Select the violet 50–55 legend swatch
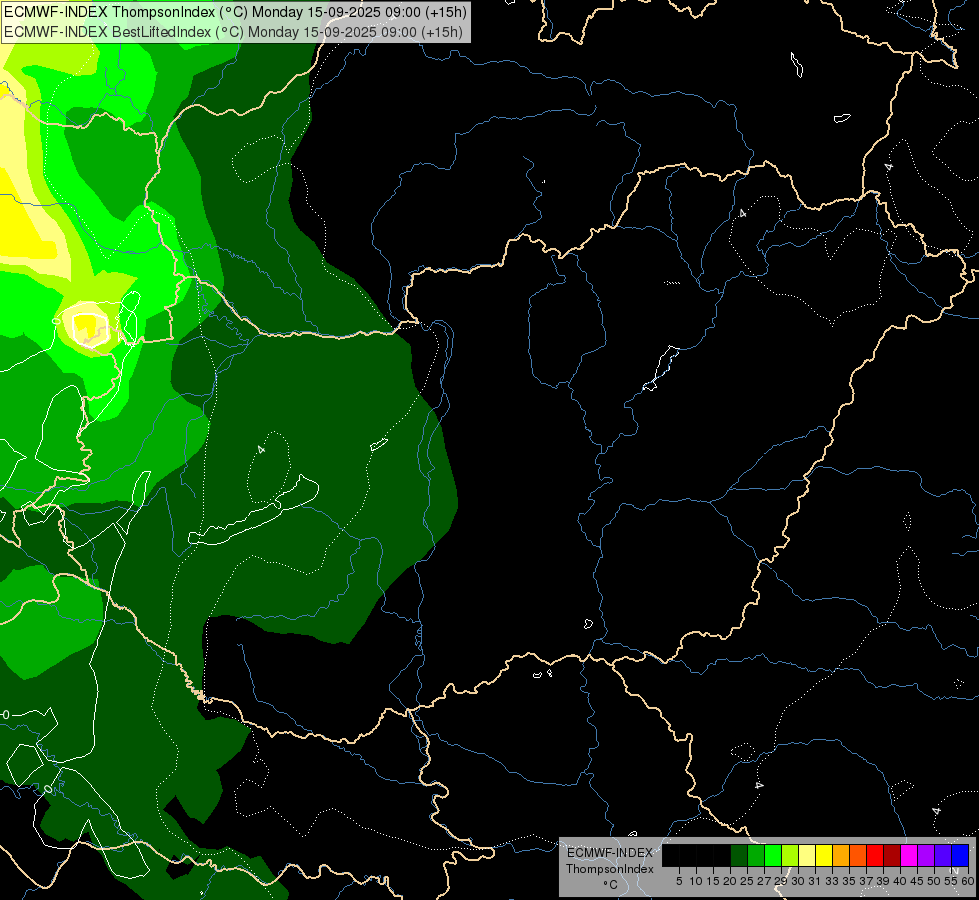 (x=943, y=855)
